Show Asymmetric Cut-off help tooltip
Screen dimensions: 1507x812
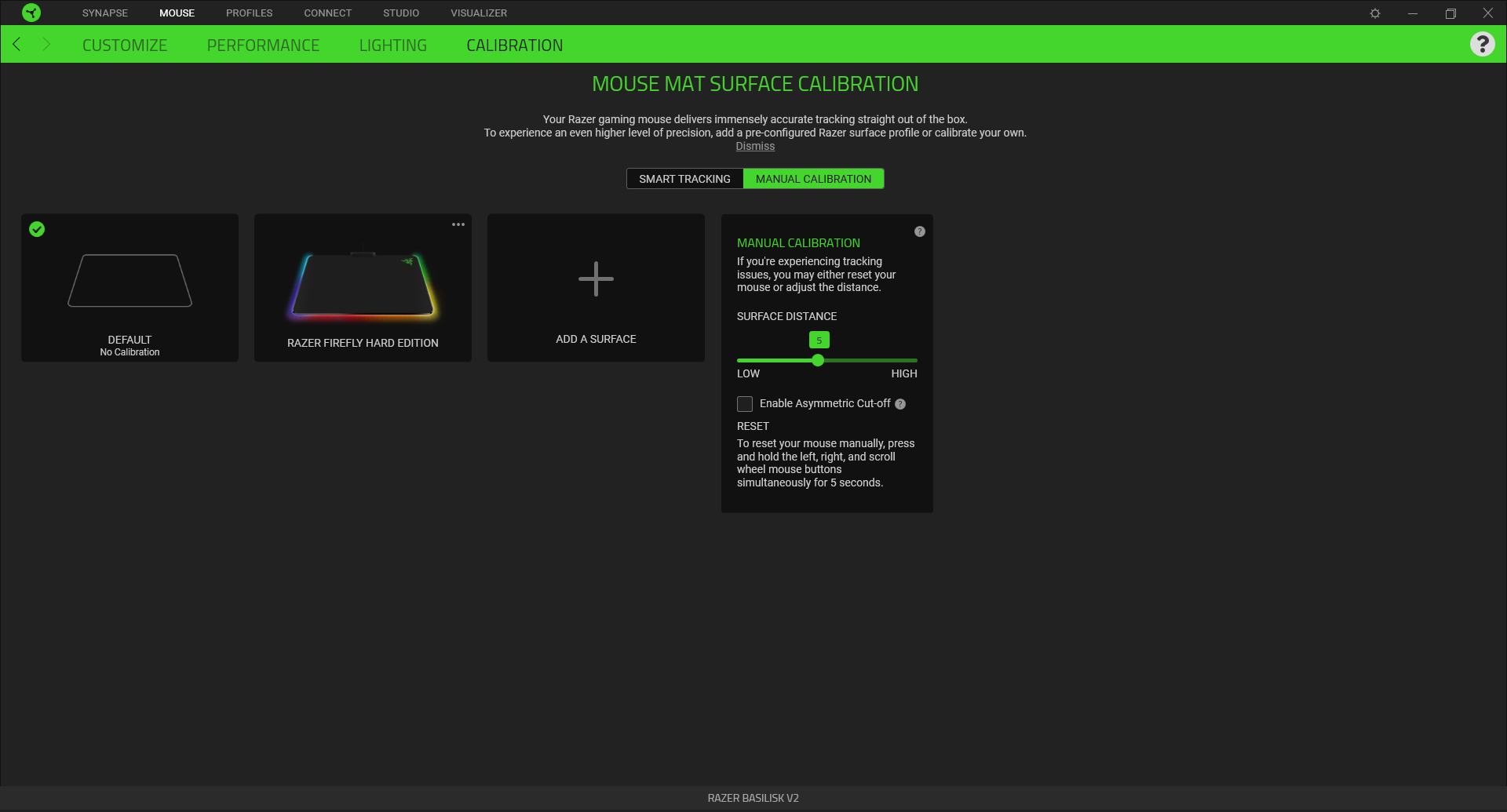tap(900, 404)
